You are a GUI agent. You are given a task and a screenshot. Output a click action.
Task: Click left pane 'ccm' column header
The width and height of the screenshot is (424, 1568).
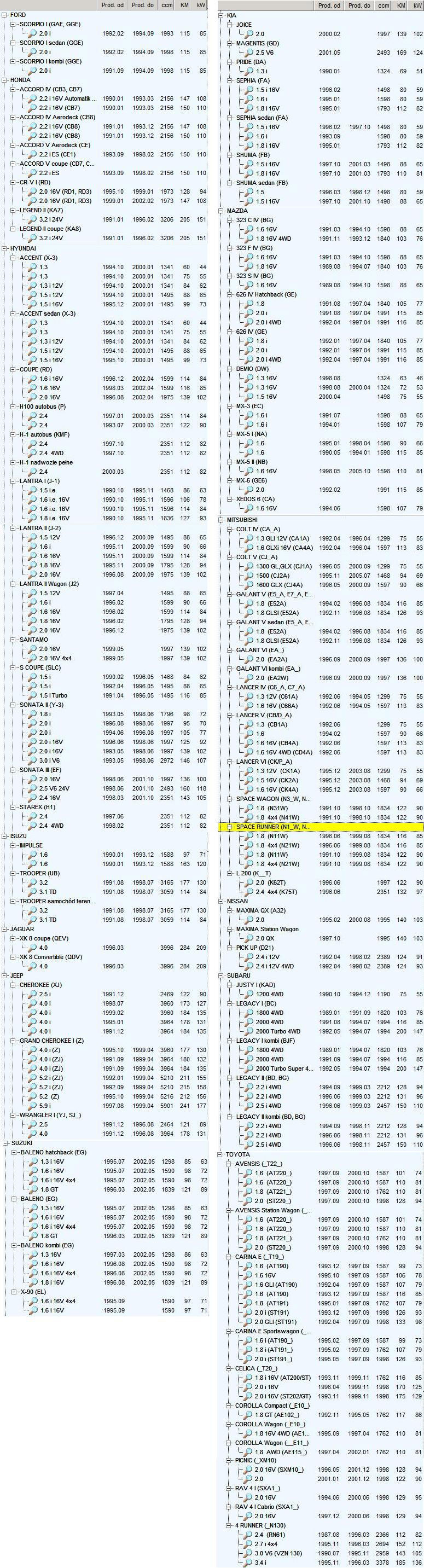pos(166,5)
